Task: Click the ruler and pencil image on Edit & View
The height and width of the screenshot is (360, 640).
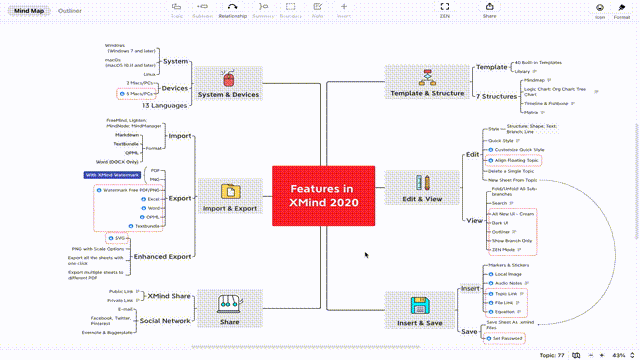Action: pos(423,182)
